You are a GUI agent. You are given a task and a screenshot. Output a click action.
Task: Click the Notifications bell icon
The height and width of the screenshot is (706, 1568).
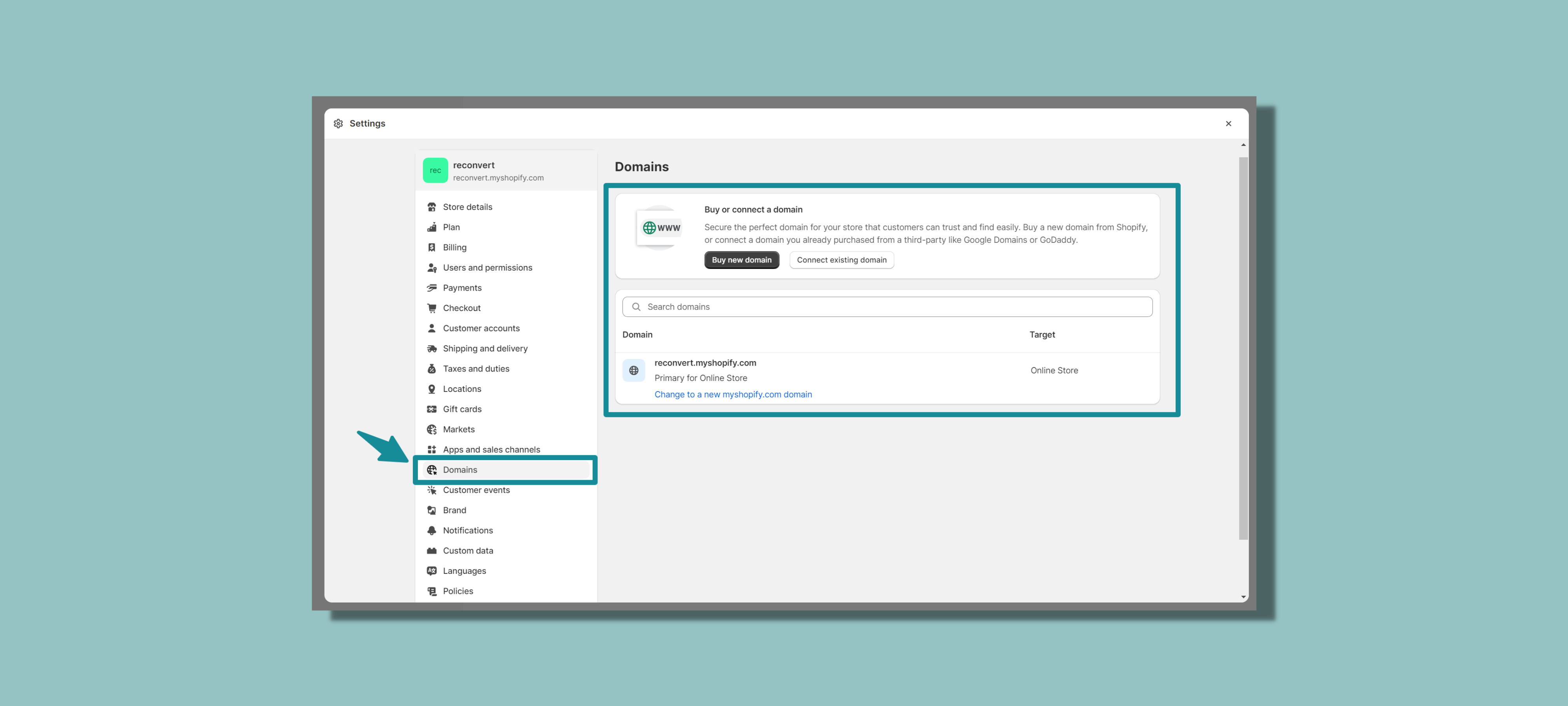(x=432, y=531)
